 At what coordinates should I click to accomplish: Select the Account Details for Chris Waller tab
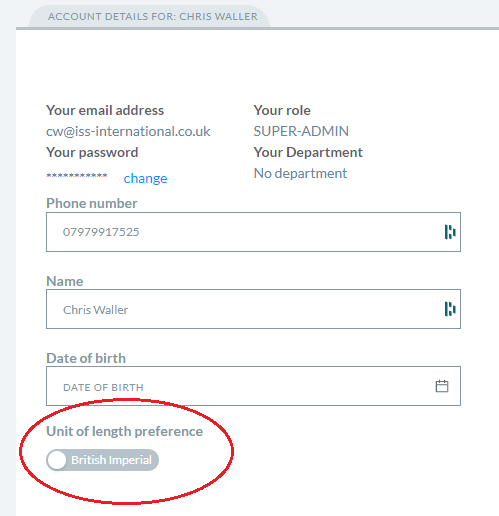153,16
